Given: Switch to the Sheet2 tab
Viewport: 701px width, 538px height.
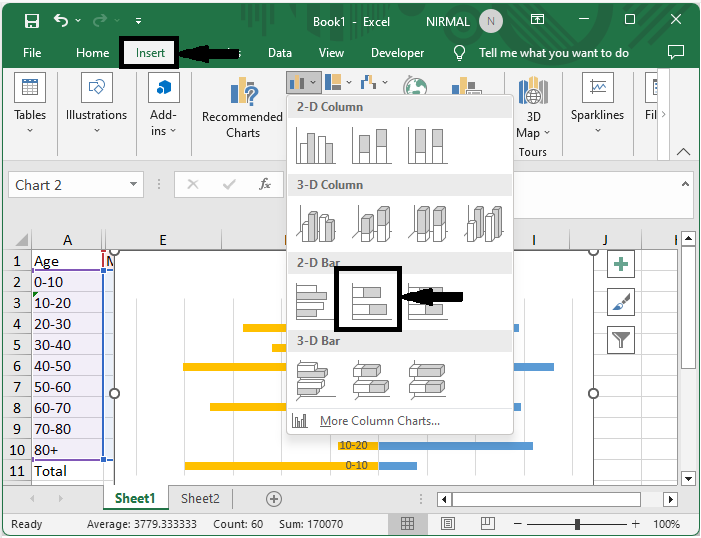Looking at the screenshot, I should [x=200, y=498].
